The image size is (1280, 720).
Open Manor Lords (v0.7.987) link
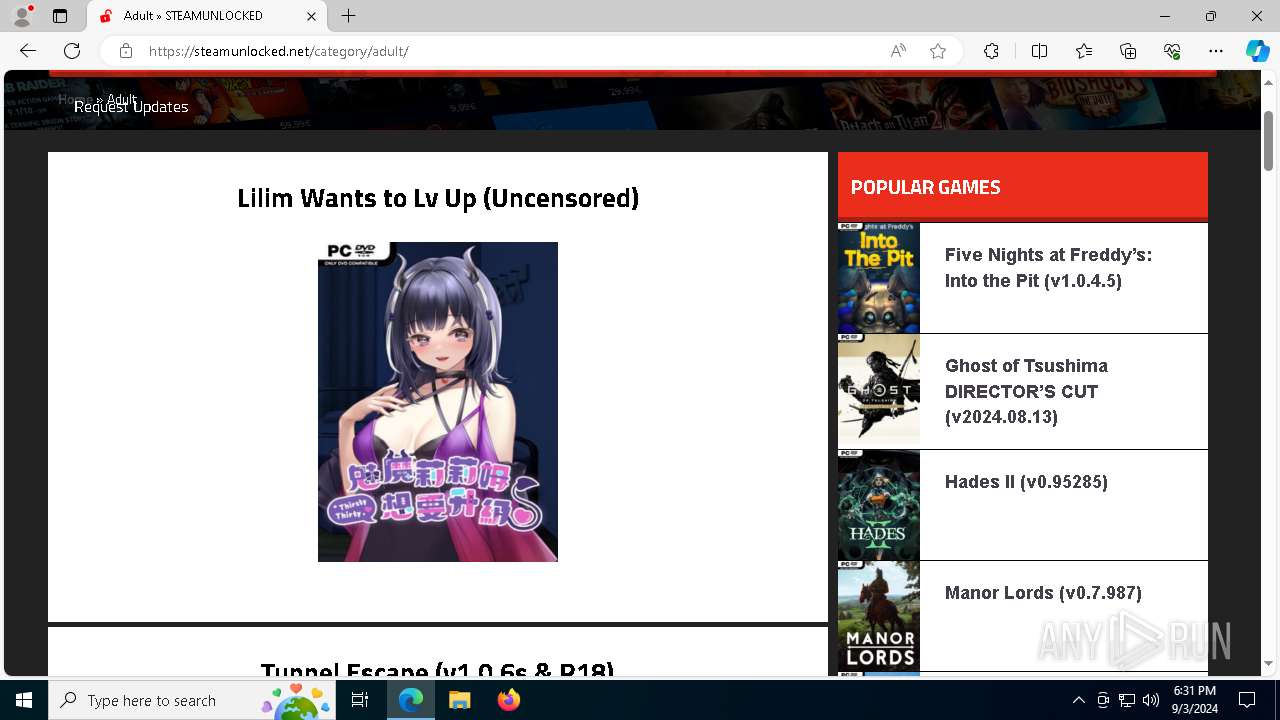[x=1043, y=593]
